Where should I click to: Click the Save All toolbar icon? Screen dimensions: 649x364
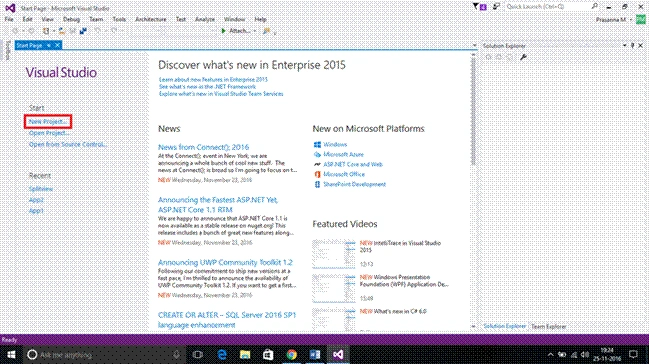83,31
